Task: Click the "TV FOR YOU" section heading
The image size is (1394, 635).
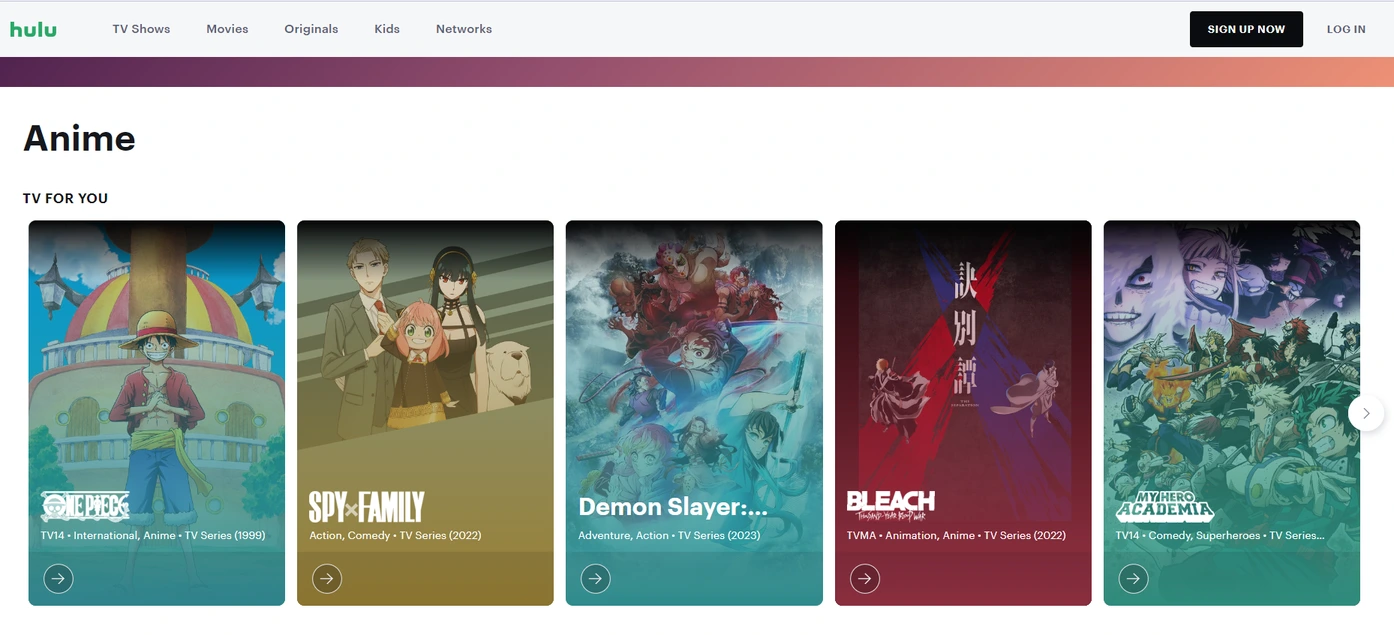Action: [66, 198]
